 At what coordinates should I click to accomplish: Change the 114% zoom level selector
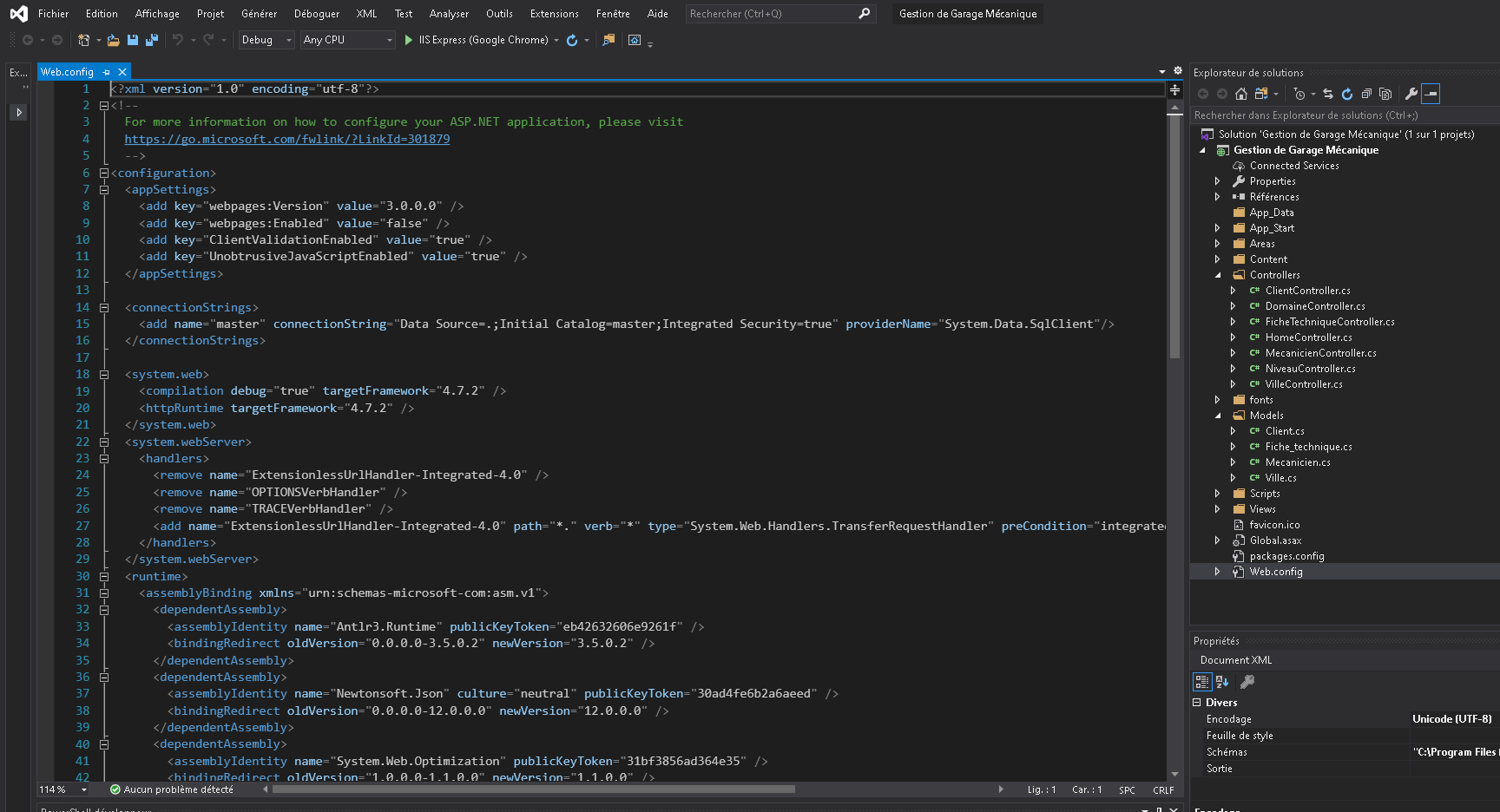[61, 789]
